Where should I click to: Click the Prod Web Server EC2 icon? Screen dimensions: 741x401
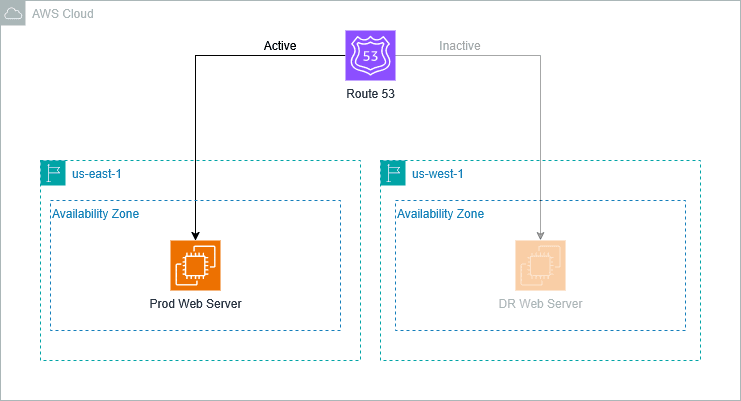195,265
